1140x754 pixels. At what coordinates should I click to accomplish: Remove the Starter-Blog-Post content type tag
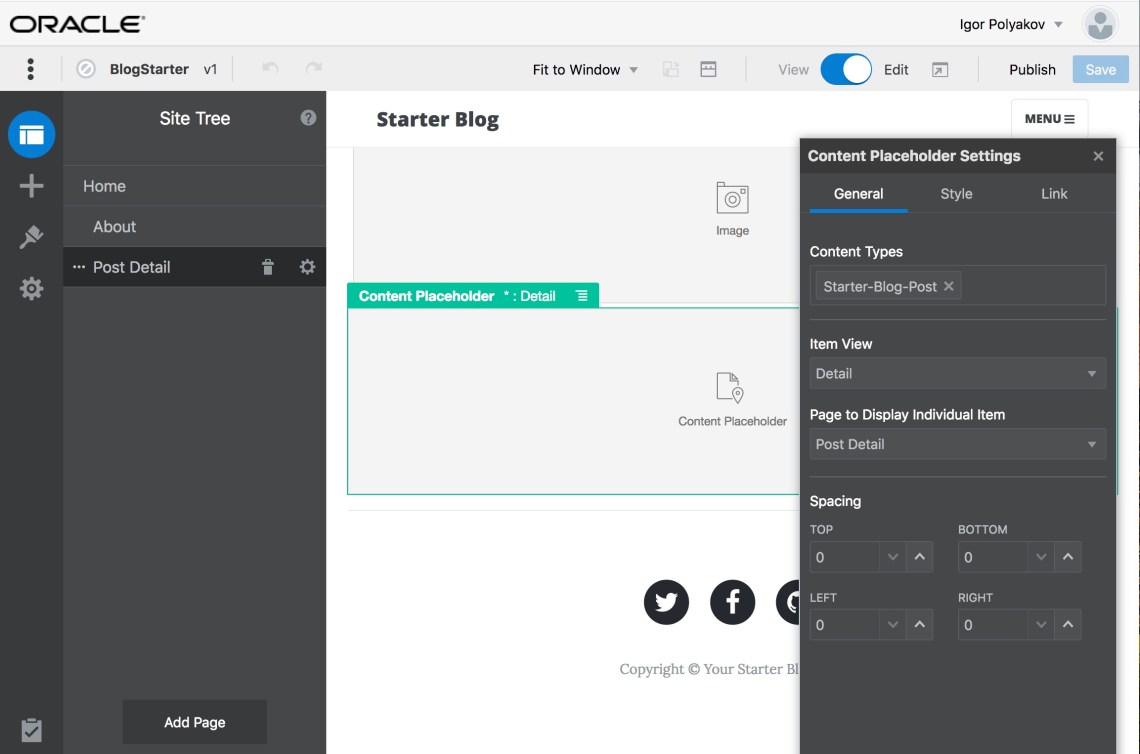click(x=949, y=286)
